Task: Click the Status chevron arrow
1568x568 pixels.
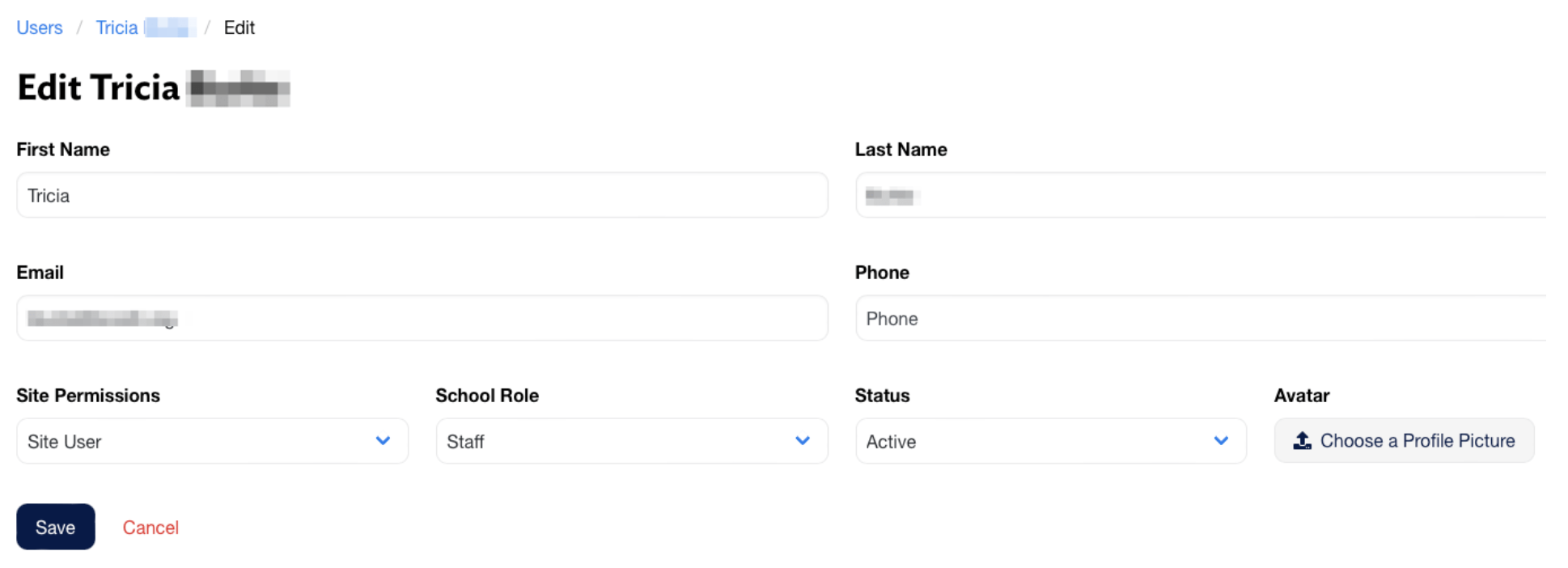Action: point(1222,441)
